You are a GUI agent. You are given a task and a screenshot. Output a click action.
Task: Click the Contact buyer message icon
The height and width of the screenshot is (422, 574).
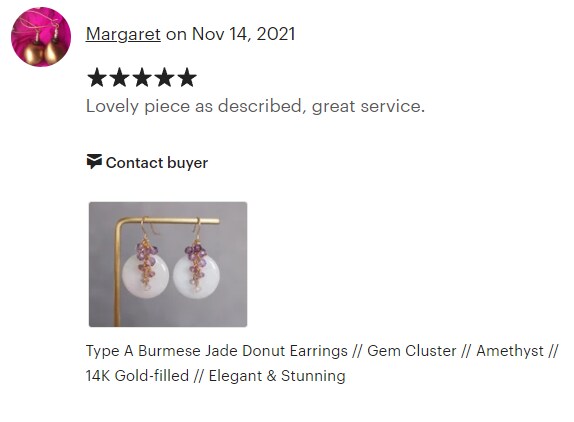tap(94, 161)
